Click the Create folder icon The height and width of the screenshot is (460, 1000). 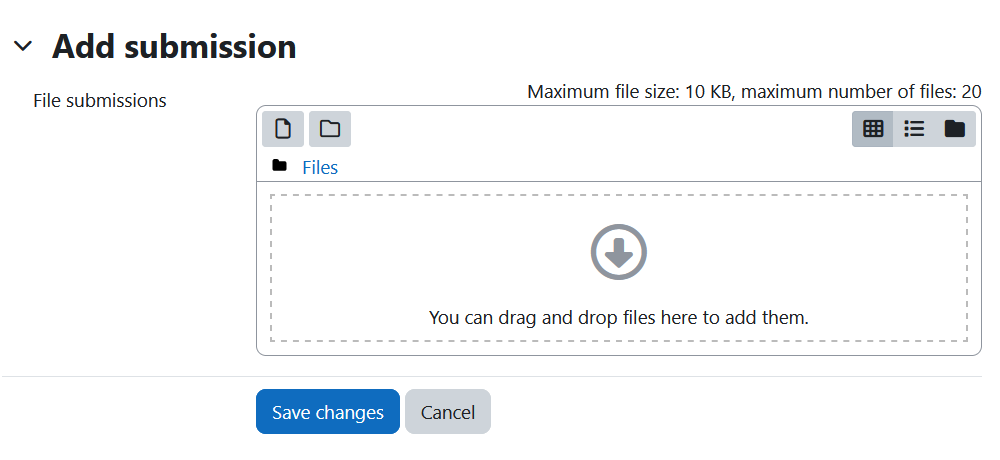330,129
